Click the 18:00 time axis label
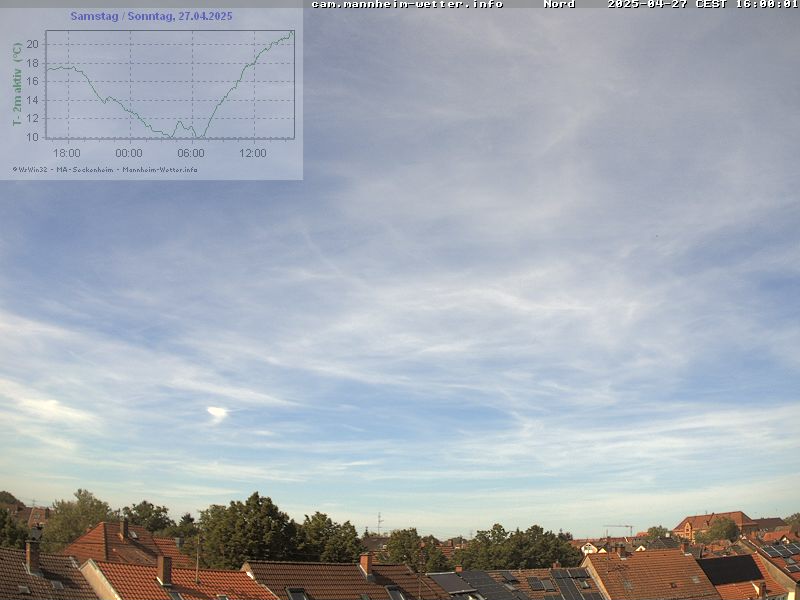Viewport: 800px width, 600px height. pos(67,153)
